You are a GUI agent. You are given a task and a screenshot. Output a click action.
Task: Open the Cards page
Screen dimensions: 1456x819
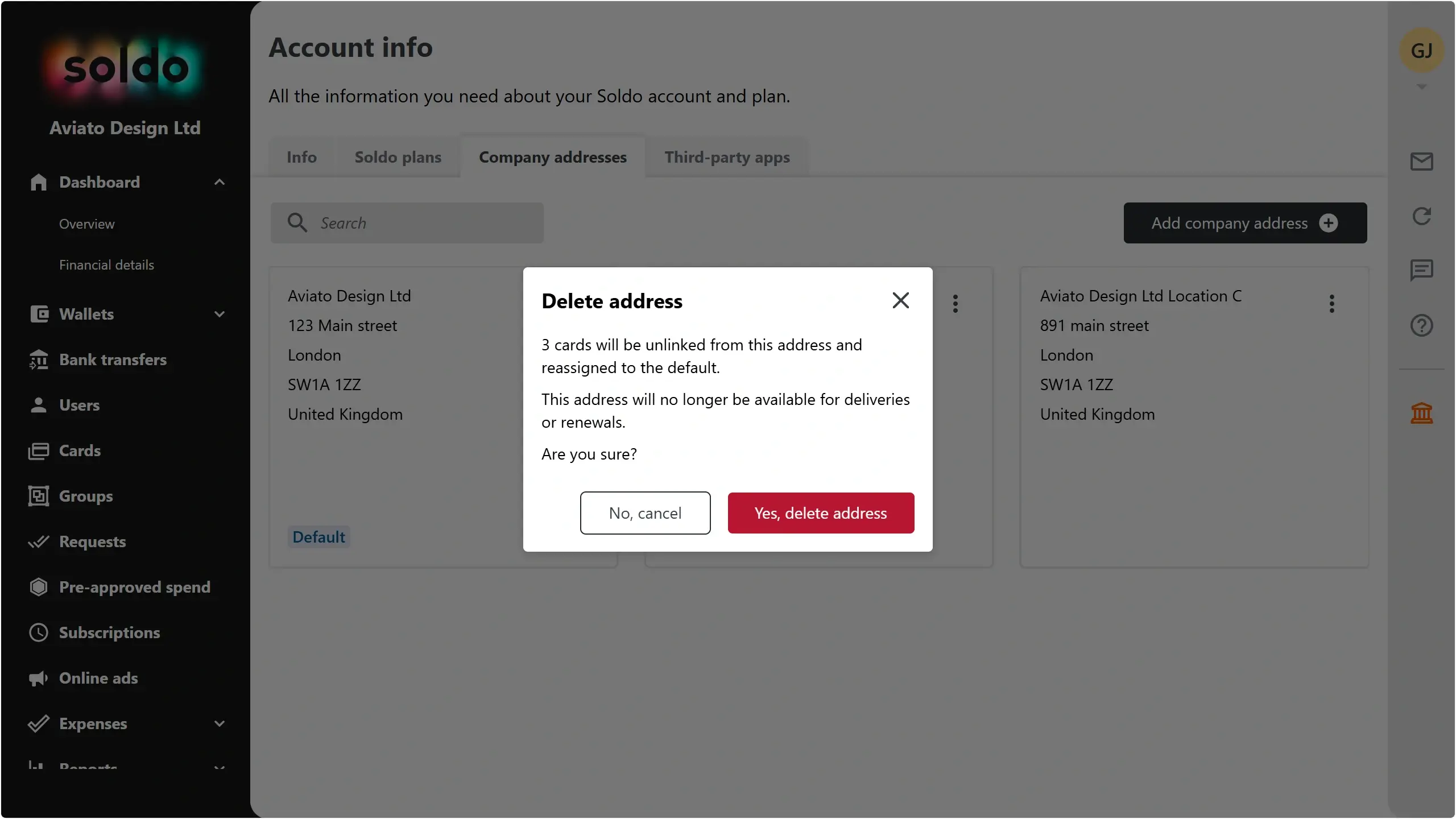pyautogui.click(x=80, y=450)
